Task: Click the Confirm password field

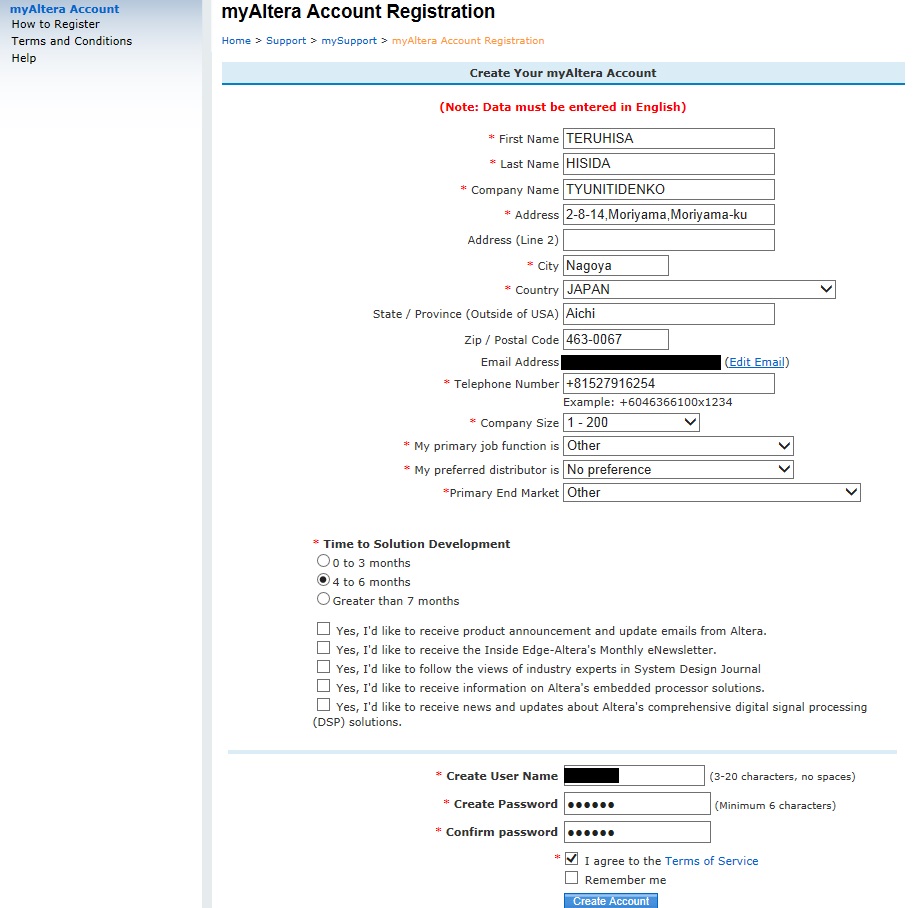Action: point(637,832)
